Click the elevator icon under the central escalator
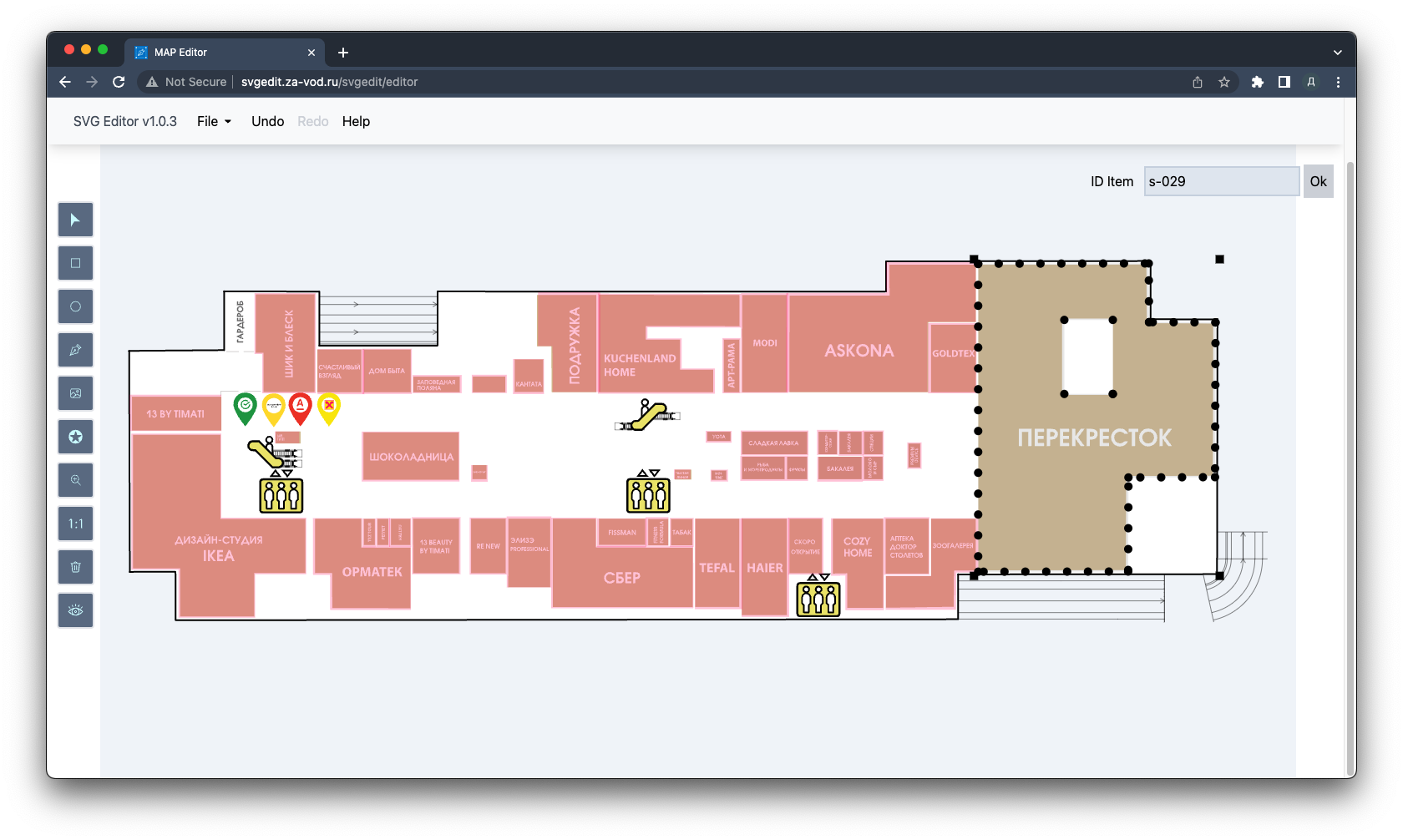Screen dimensions: 1403x840 [648, 492]
